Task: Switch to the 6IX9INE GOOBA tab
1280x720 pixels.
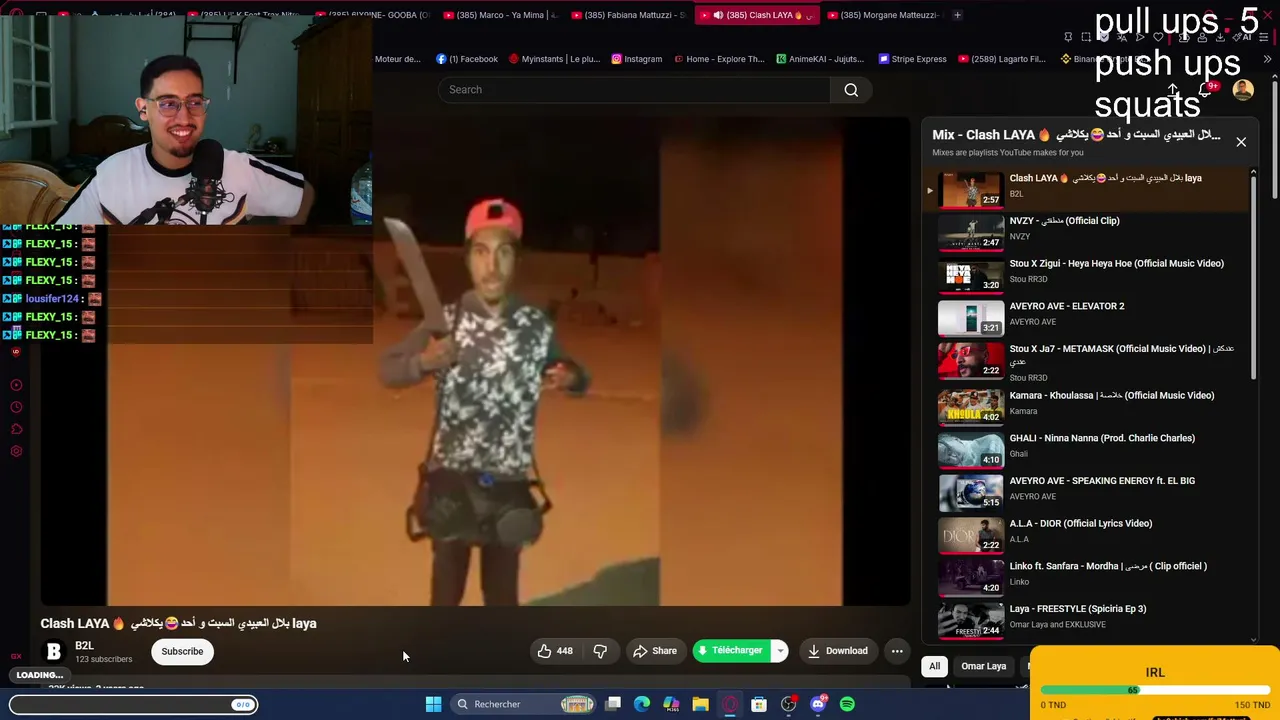Action: coord(372,15)
